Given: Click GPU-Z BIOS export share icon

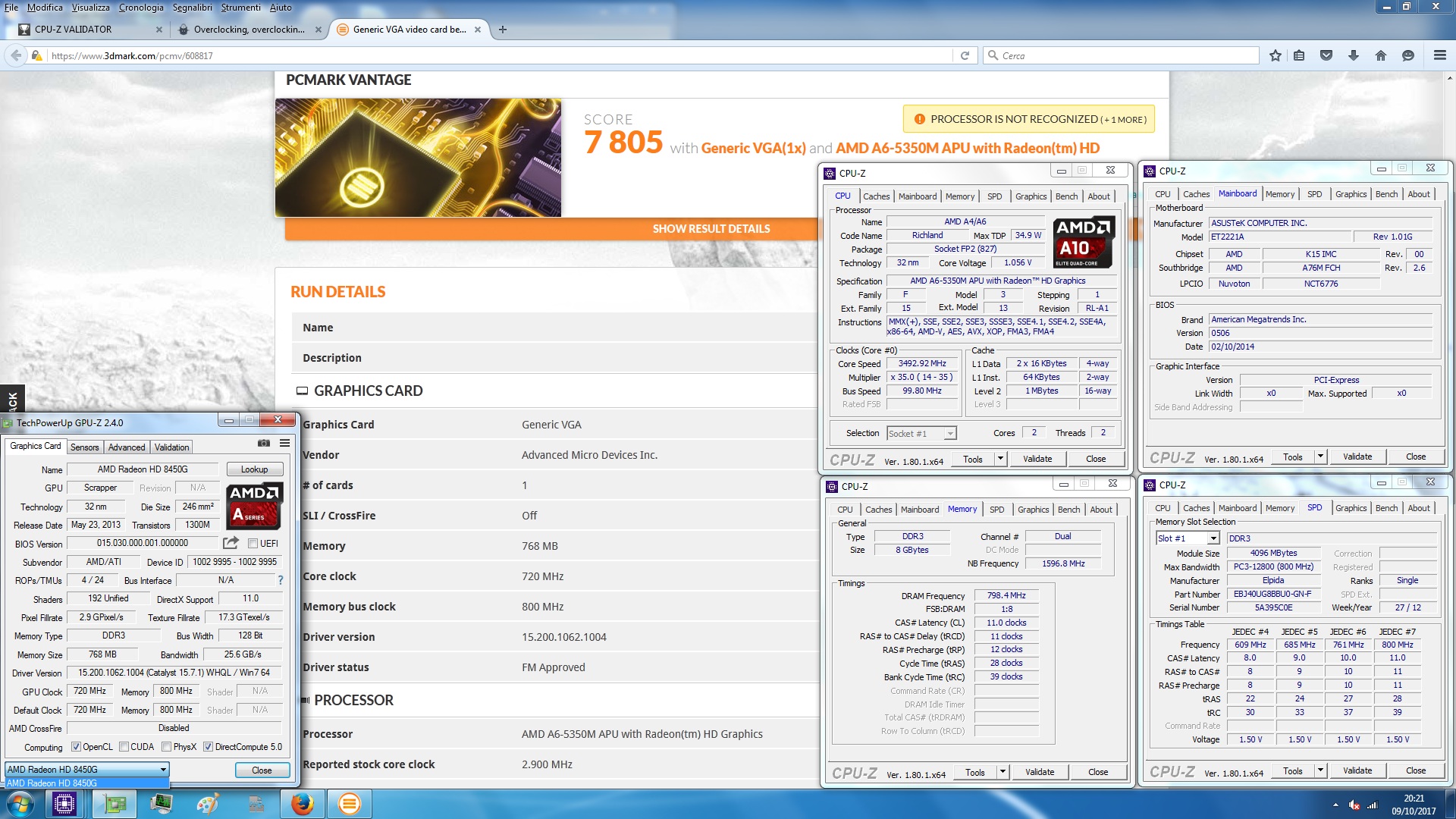Looking at the screenshot, I should tap(231, 543).
